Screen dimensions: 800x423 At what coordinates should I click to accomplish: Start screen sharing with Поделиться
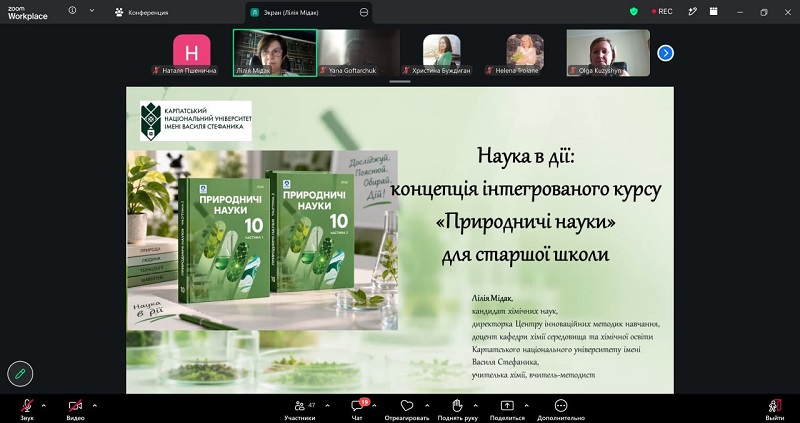(507, 409)
